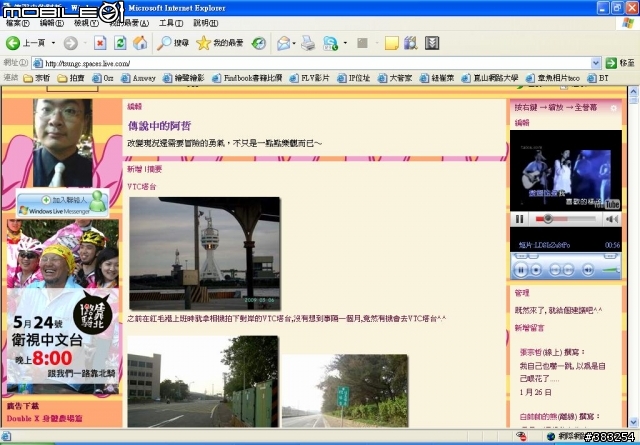Expand the address bar URL dropdown

pos(596,63)
